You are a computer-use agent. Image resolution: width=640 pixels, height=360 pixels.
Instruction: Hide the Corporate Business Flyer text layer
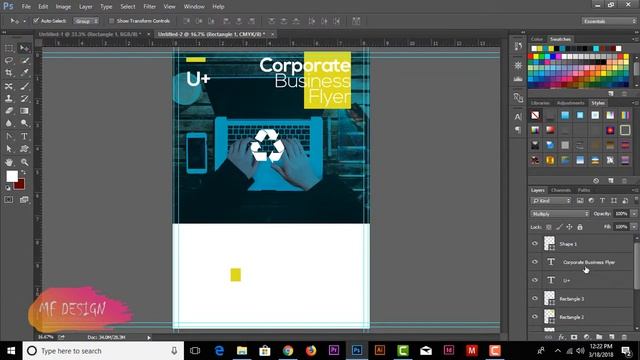click(535, 262)
